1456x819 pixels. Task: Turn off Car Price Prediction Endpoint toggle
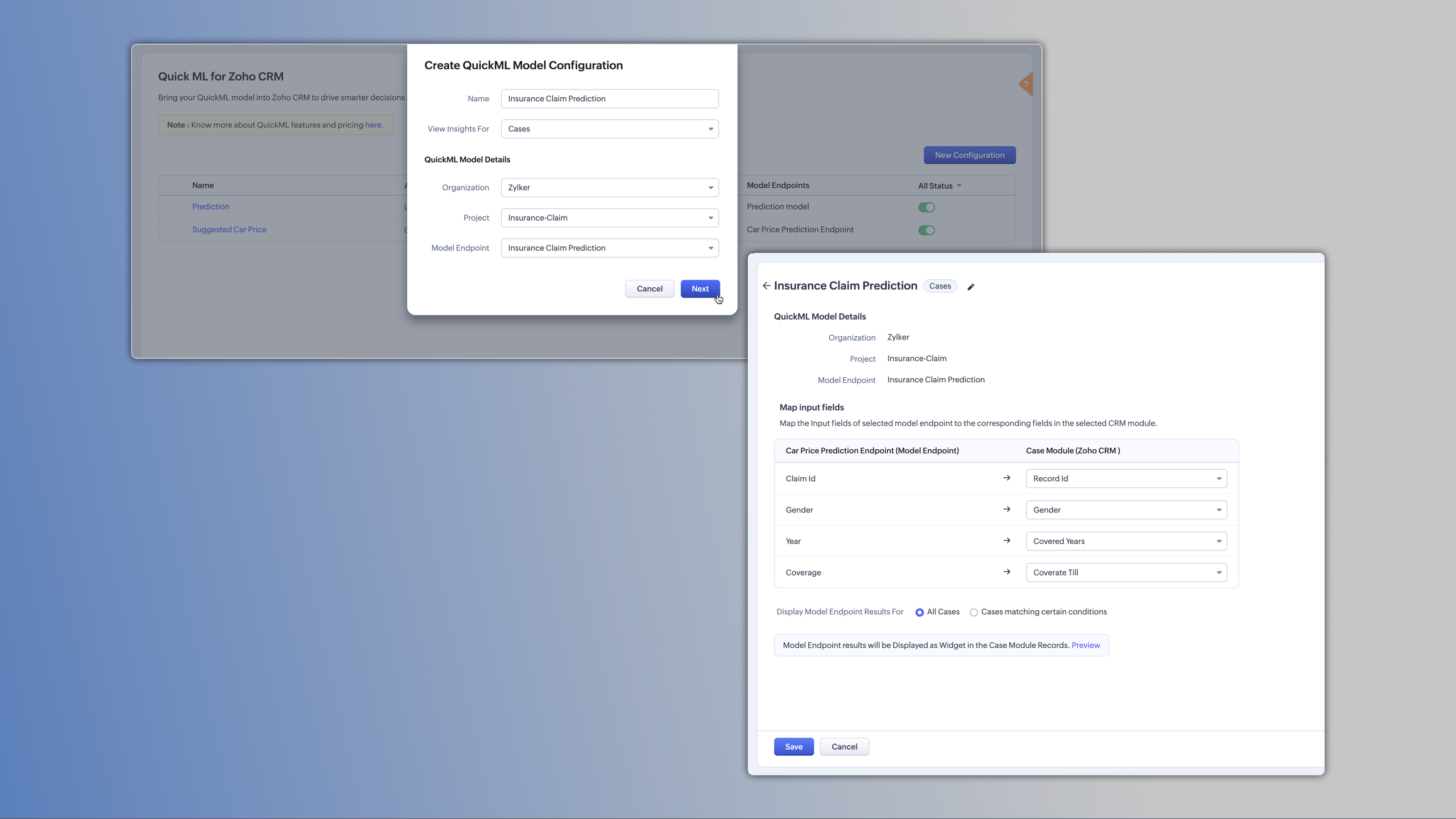click(926, 230)
